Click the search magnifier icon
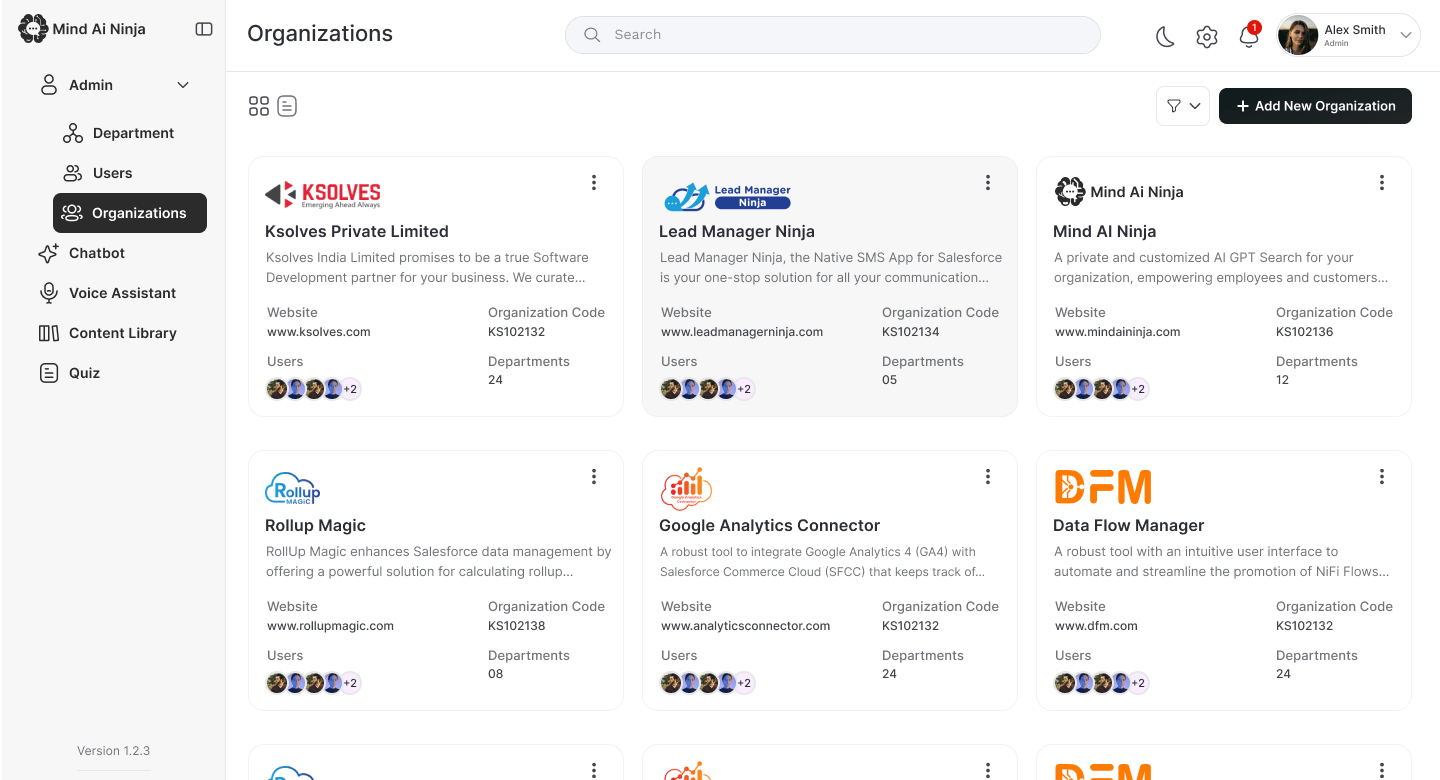Image resolution: width=1440 pixels, height=780 pixels. (592, 35)
